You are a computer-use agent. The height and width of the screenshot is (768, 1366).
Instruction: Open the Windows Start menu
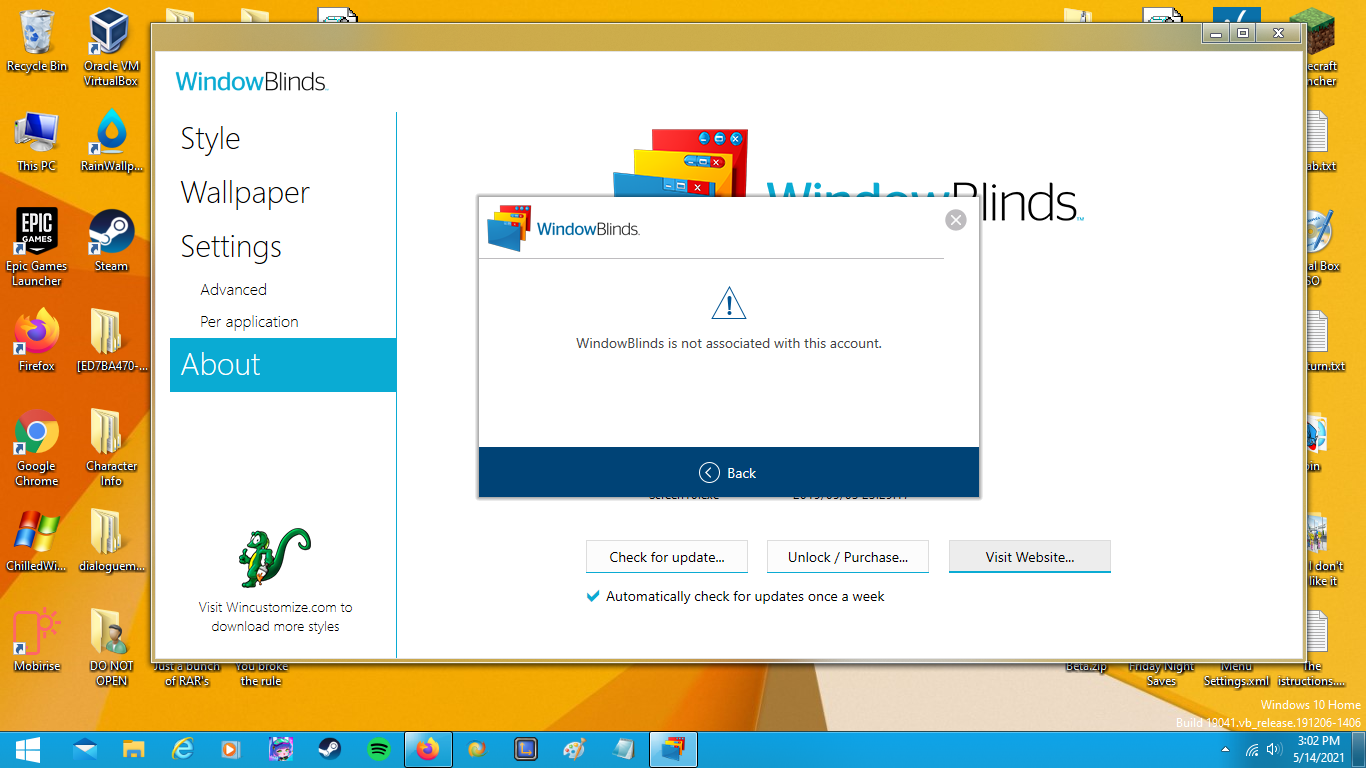(27, 749)
